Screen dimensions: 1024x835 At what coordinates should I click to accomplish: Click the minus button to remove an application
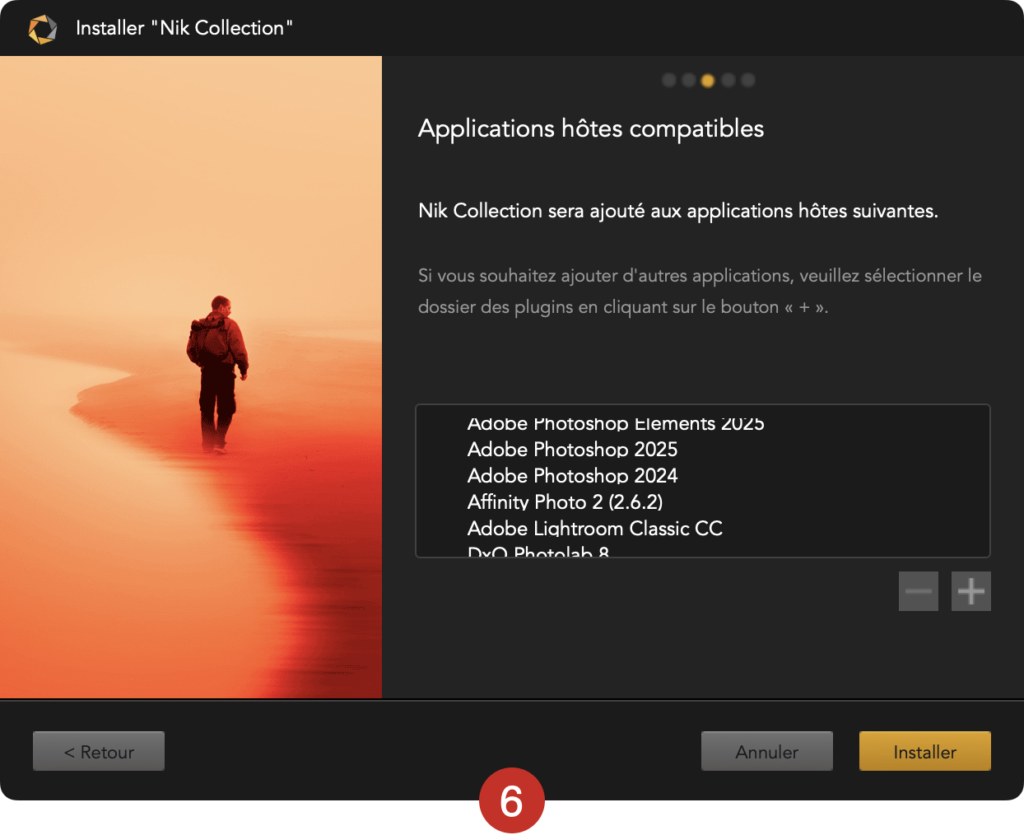click(918, 591)
